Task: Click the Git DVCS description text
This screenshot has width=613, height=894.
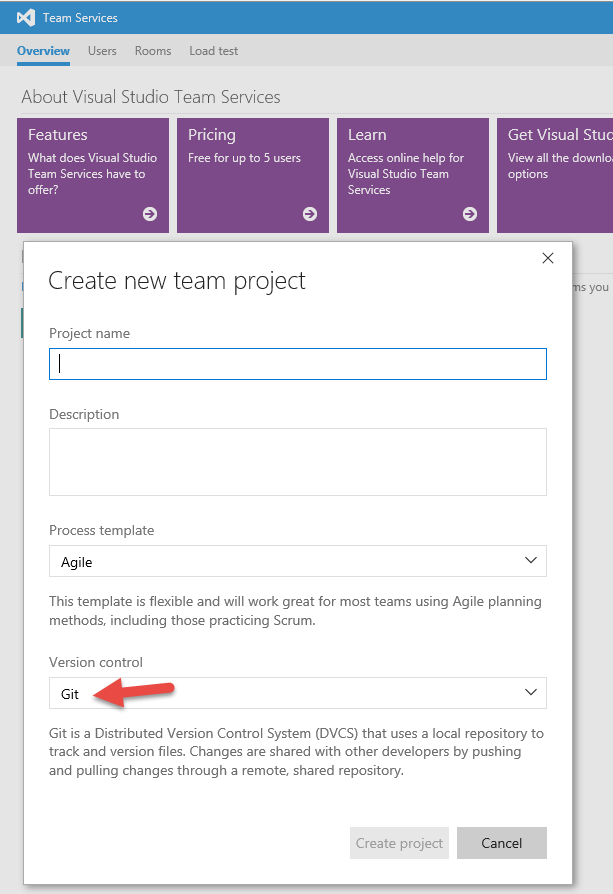Action: tap(297, 751)
